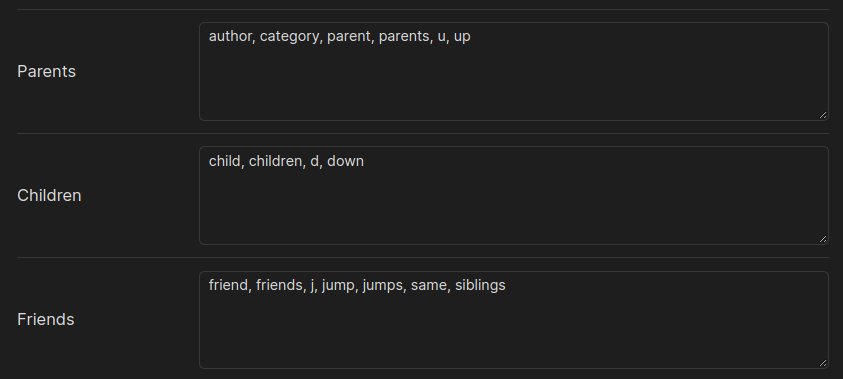Click the word 'friends' inside Friends text area
843x379 pixels.
click(278, 285)
